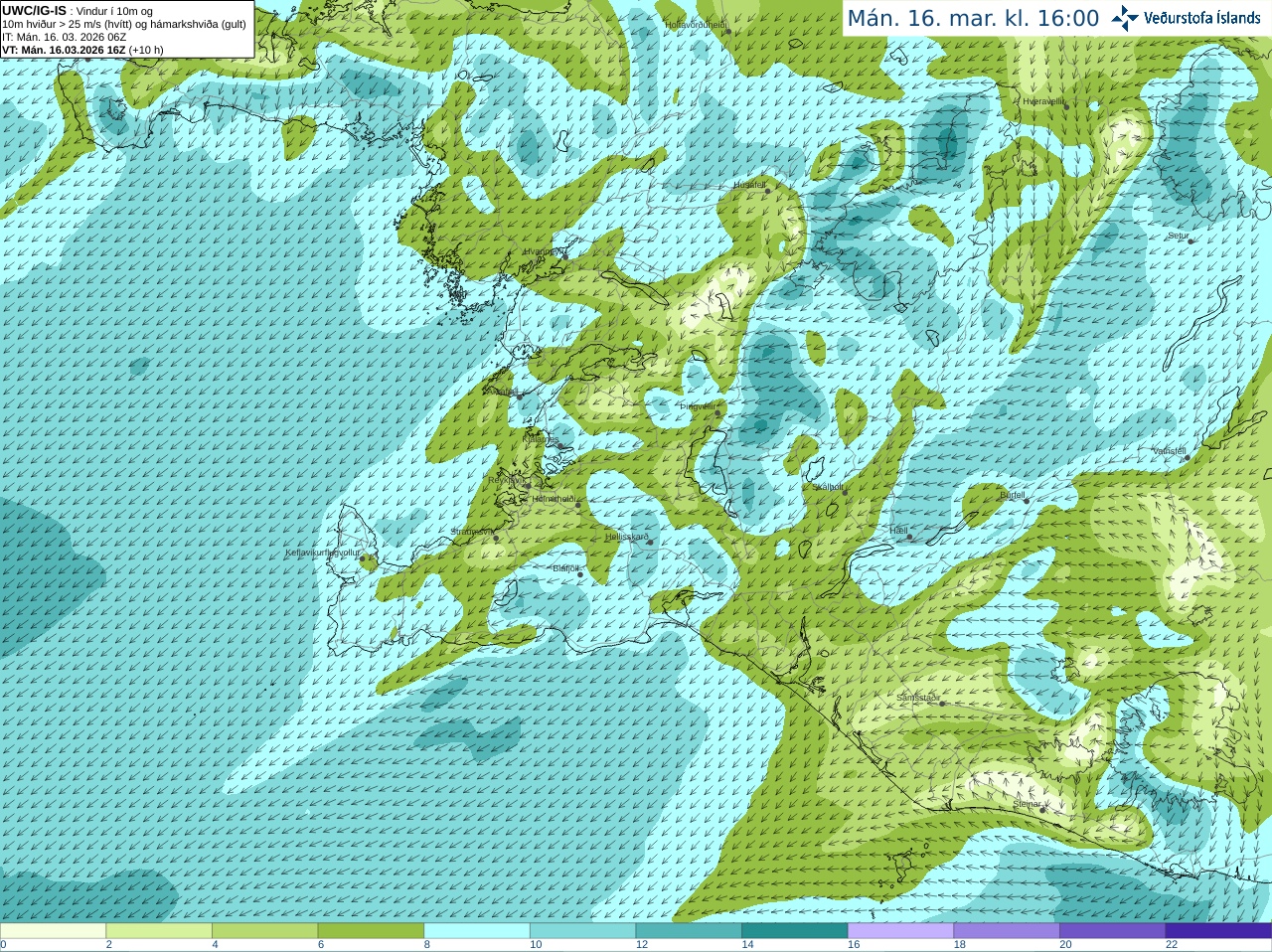This screenshot has height=952, width=1272.
Task: Click the 4–6 m/s green legend swatch
Action: [265, 931]
